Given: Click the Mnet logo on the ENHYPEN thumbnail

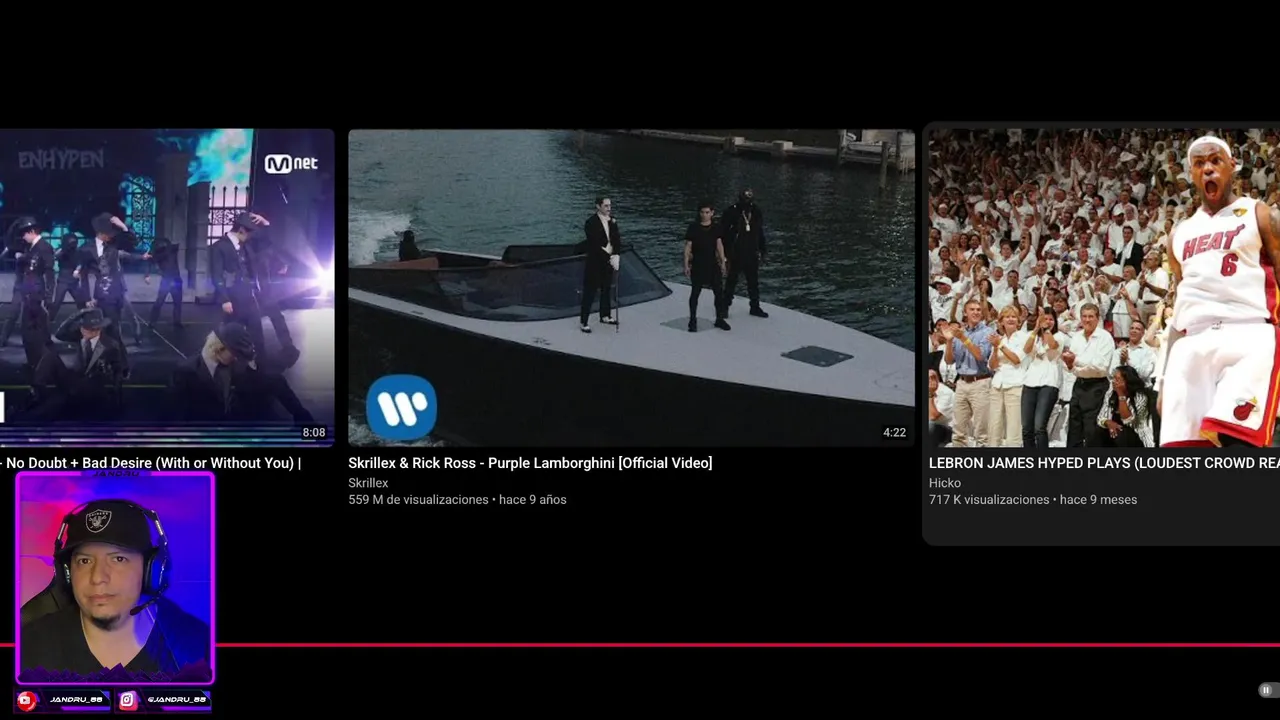Looking at the screenshot, I should pos(291,163).
